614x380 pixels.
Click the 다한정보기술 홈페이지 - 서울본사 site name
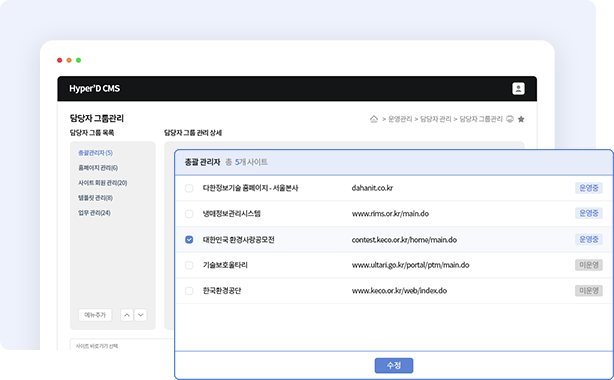pos(250,188)
